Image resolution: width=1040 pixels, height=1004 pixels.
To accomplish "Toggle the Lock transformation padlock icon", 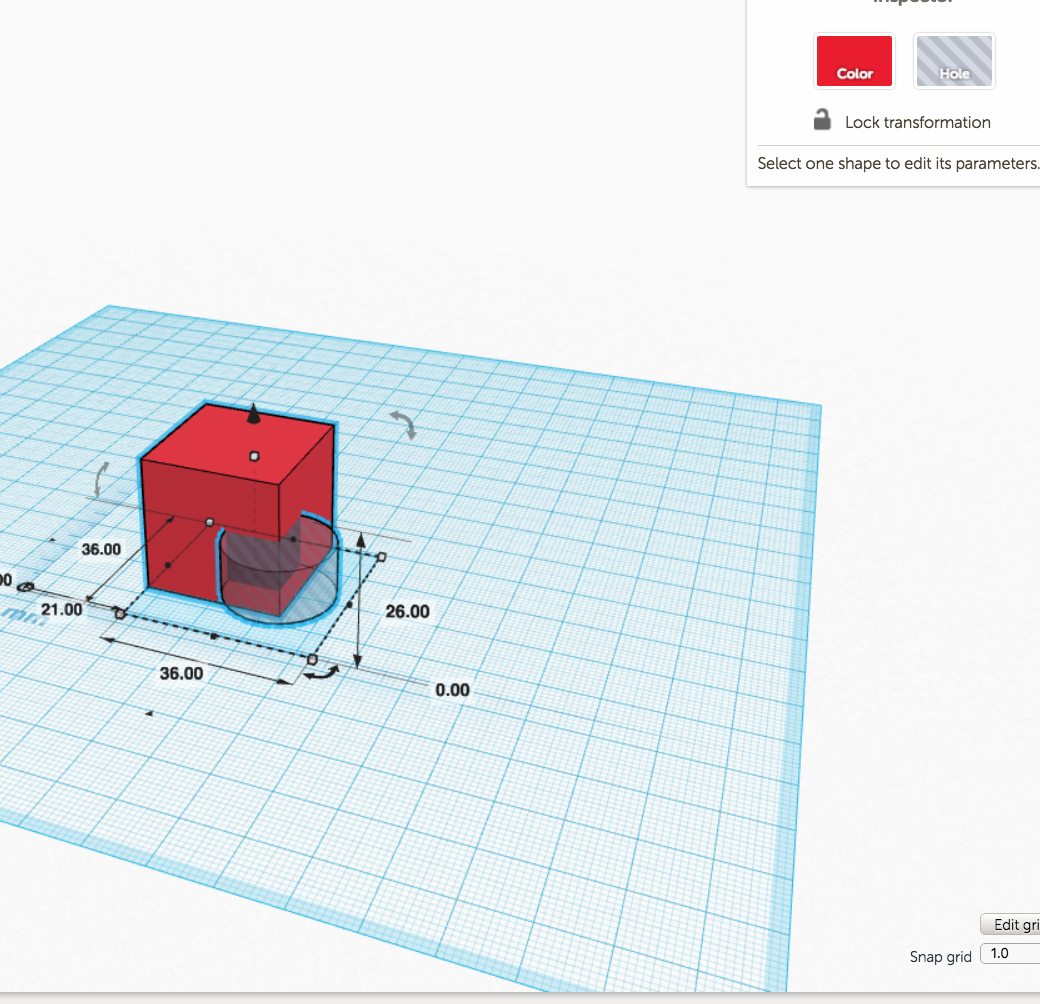I will (x=822, y=121).
